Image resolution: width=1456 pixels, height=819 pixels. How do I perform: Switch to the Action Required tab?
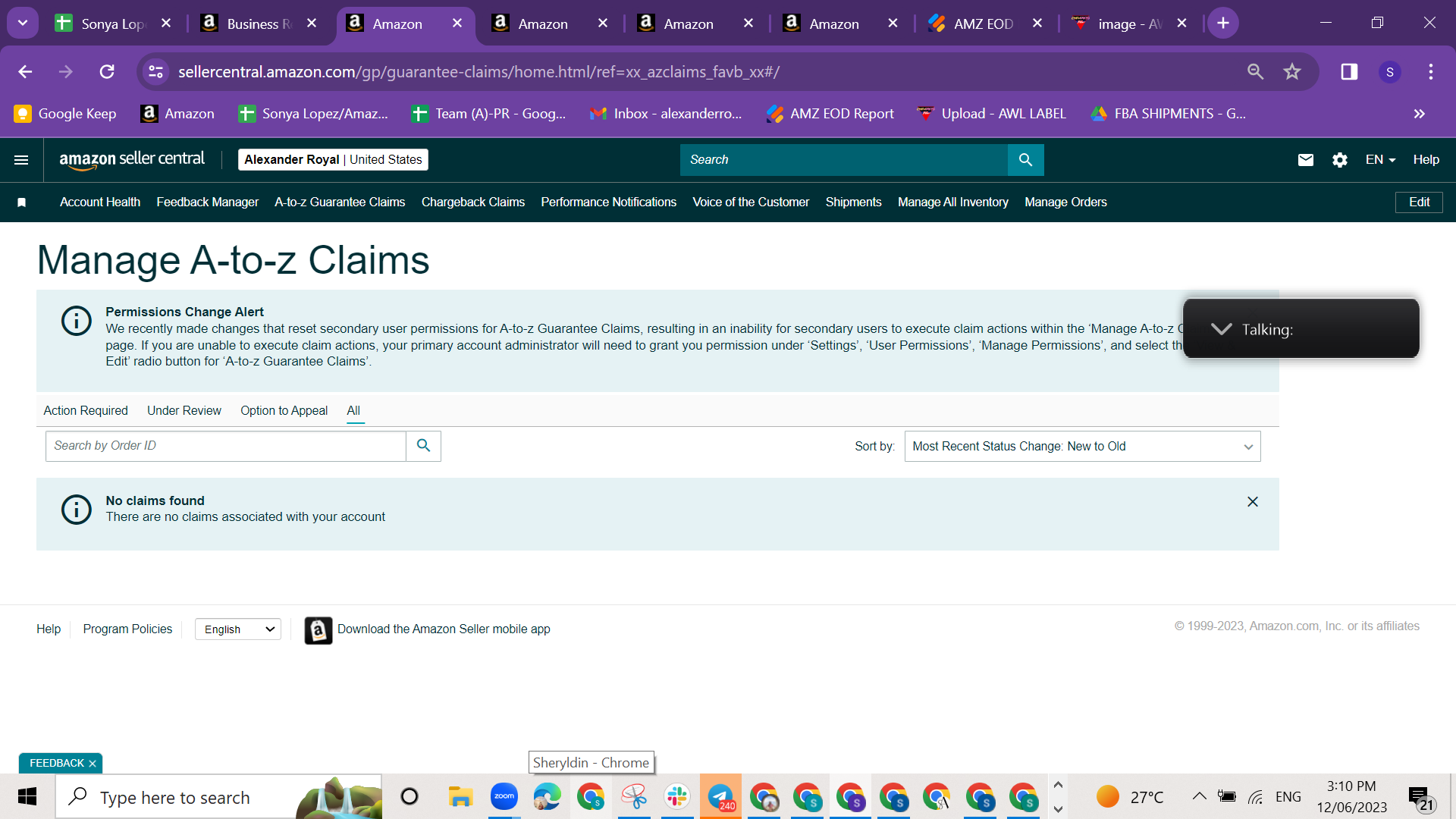(86, 411)
